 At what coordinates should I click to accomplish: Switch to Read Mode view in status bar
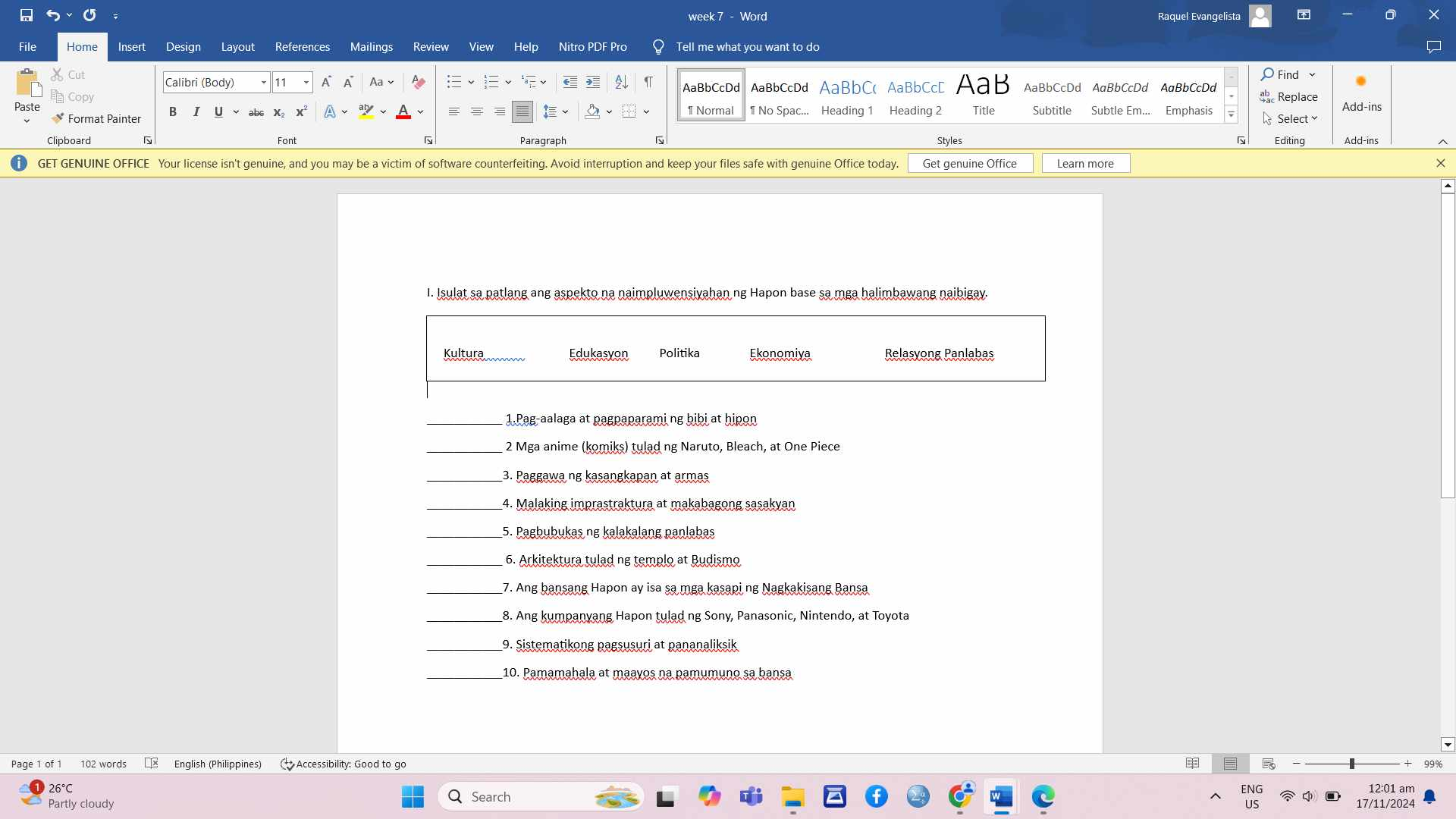[1192, 764]
